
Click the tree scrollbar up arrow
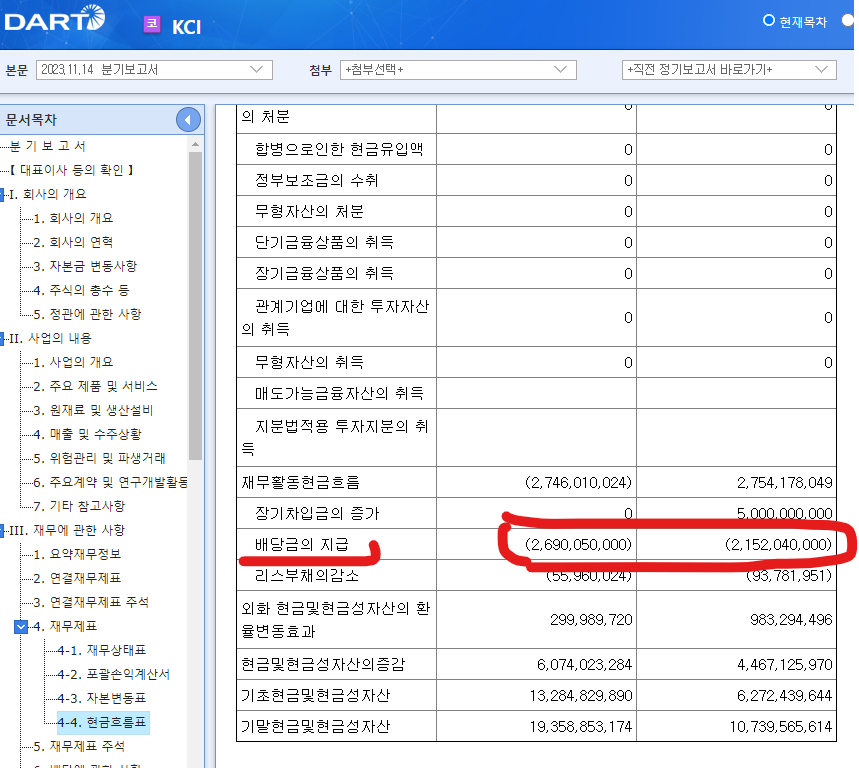(x=195, y=144)
